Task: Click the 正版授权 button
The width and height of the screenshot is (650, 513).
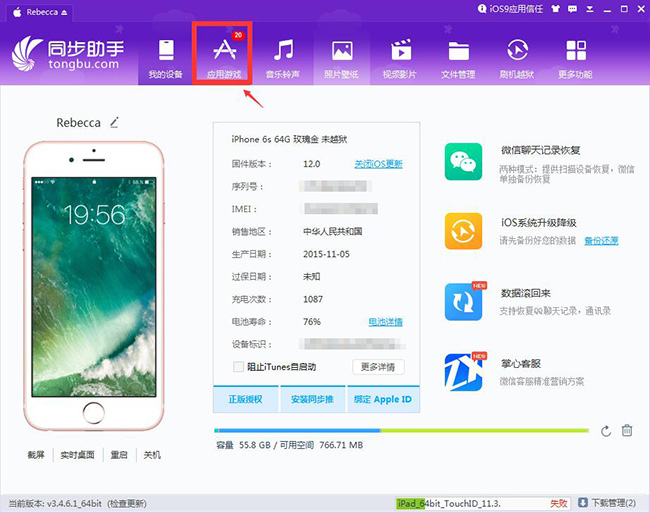Action: (x=246, y=399)
